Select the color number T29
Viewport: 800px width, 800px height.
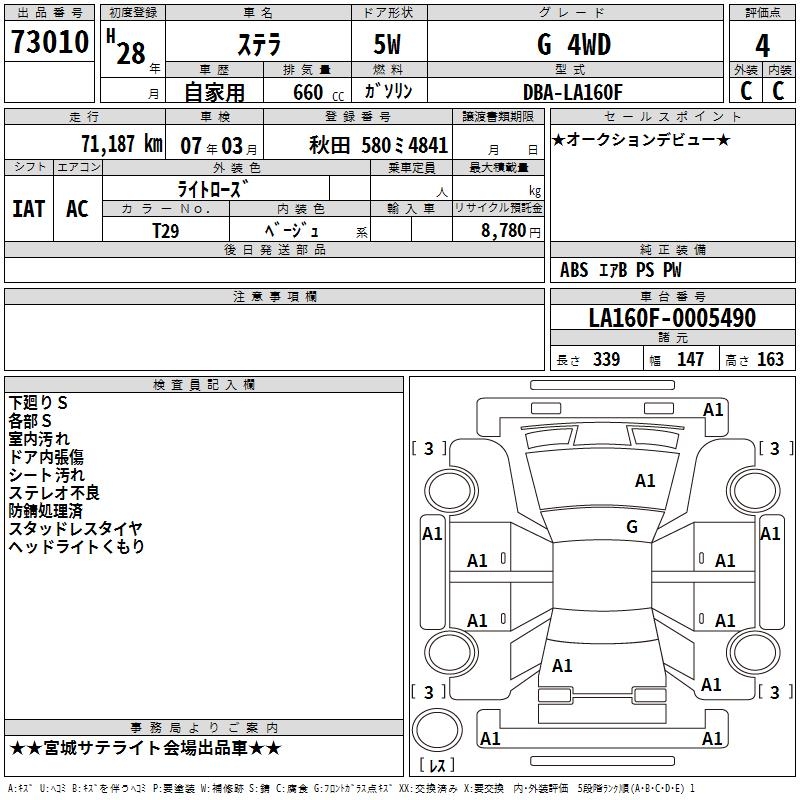[x=166, y=231]
